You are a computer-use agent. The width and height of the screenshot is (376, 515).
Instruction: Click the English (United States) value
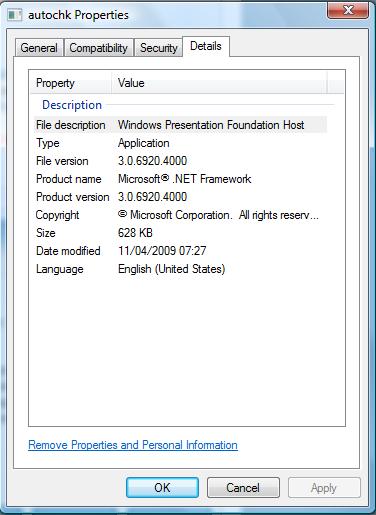click(172, 269)
